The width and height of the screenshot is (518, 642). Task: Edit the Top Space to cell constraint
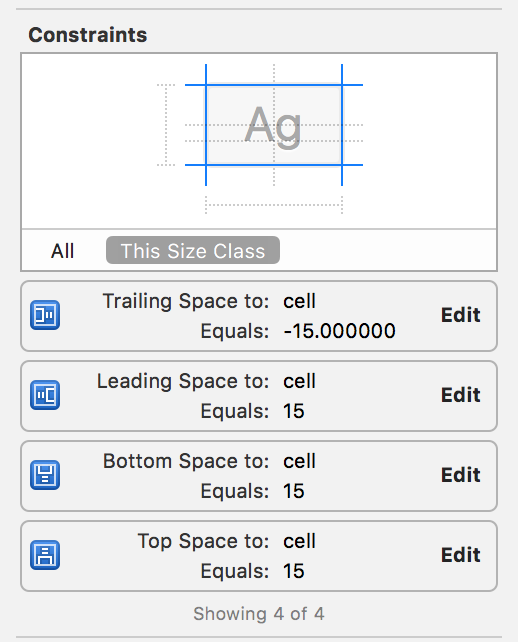(x=460, y=555)
